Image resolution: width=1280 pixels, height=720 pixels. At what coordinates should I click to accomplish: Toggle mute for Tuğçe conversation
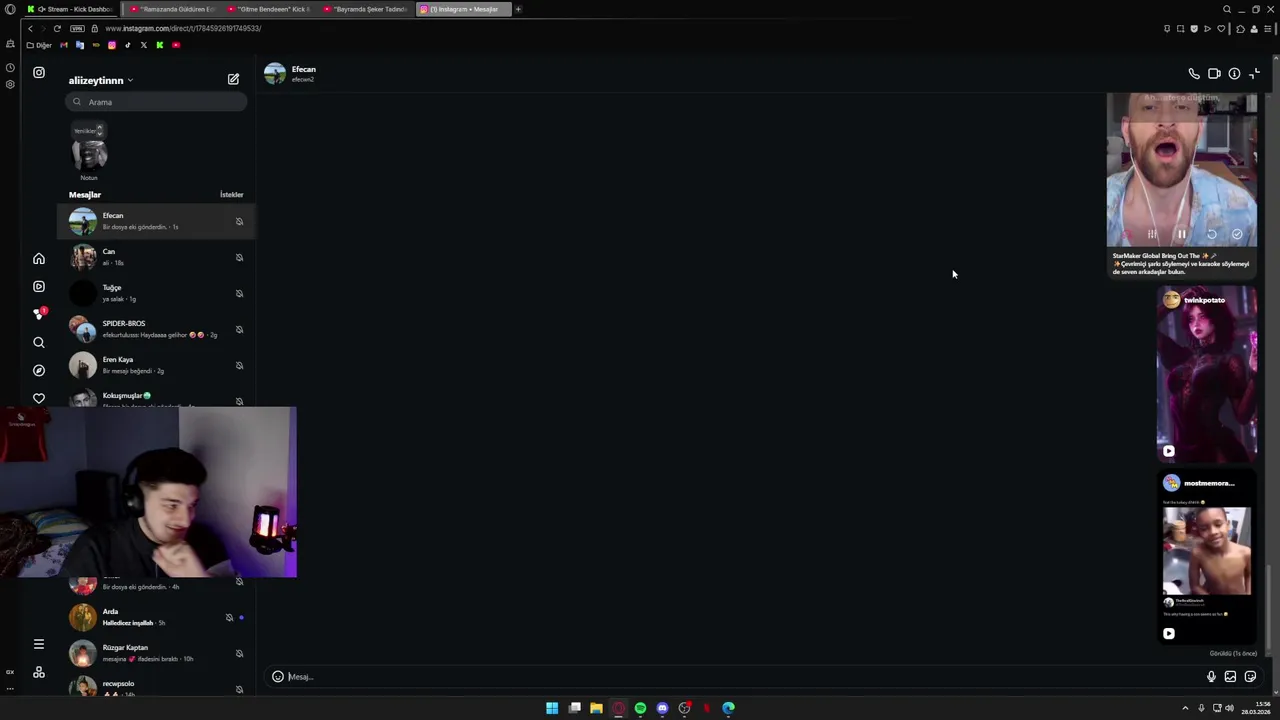pyautogui.click(x=239, y=294)
